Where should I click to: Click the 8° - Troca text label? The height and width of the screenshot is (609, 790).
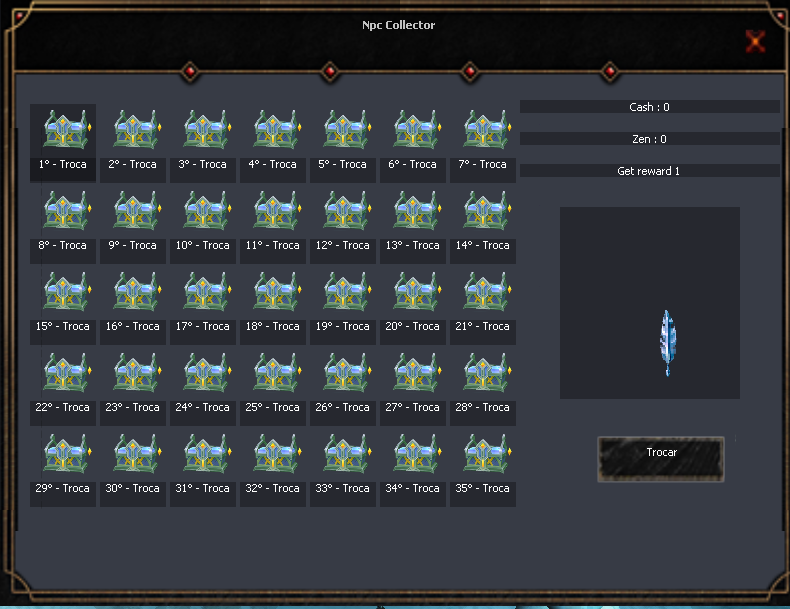tap(62, 245)
